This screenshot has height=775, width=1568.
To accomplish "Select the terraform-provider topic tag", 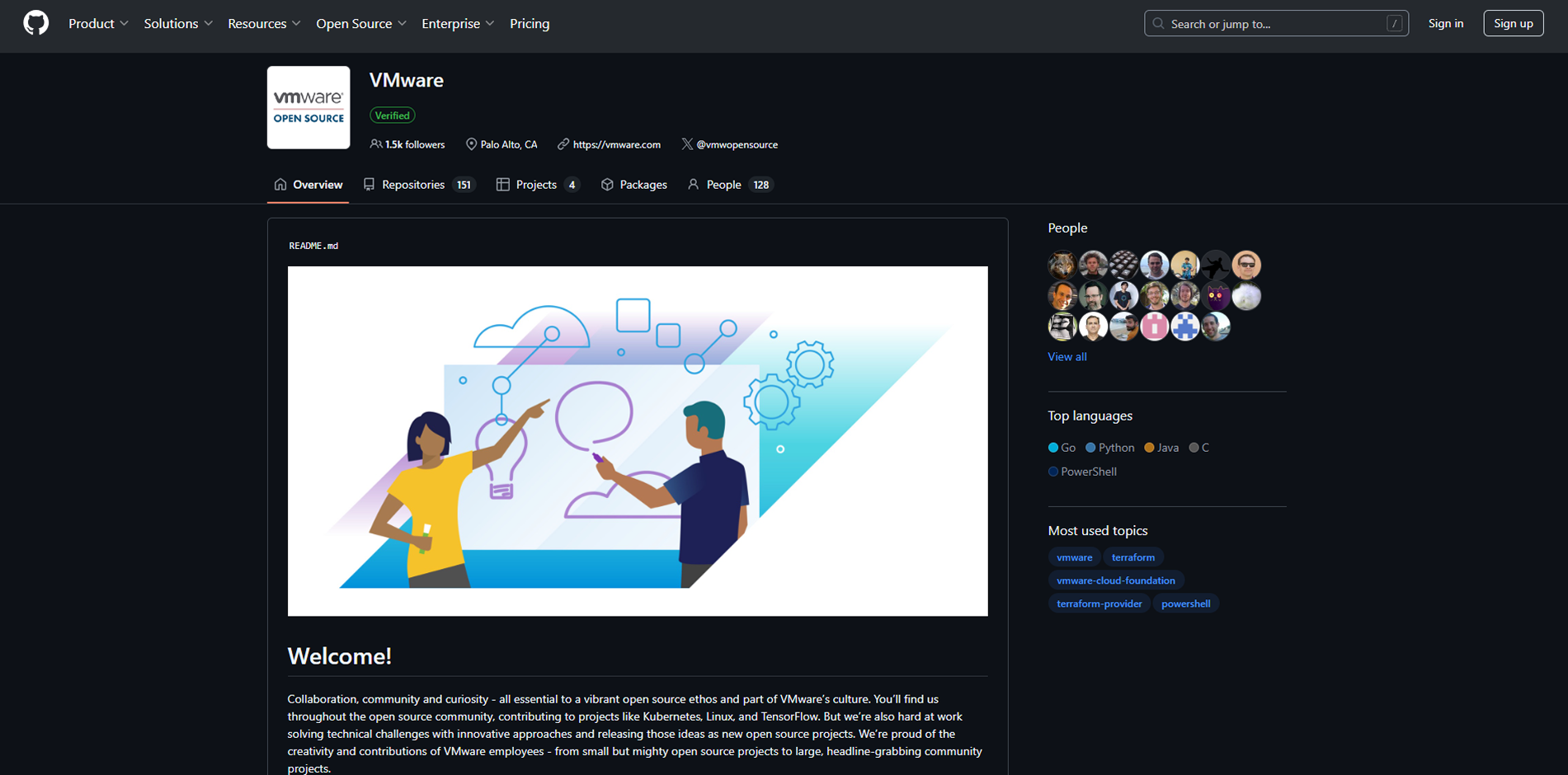I will click(1099, 604).
